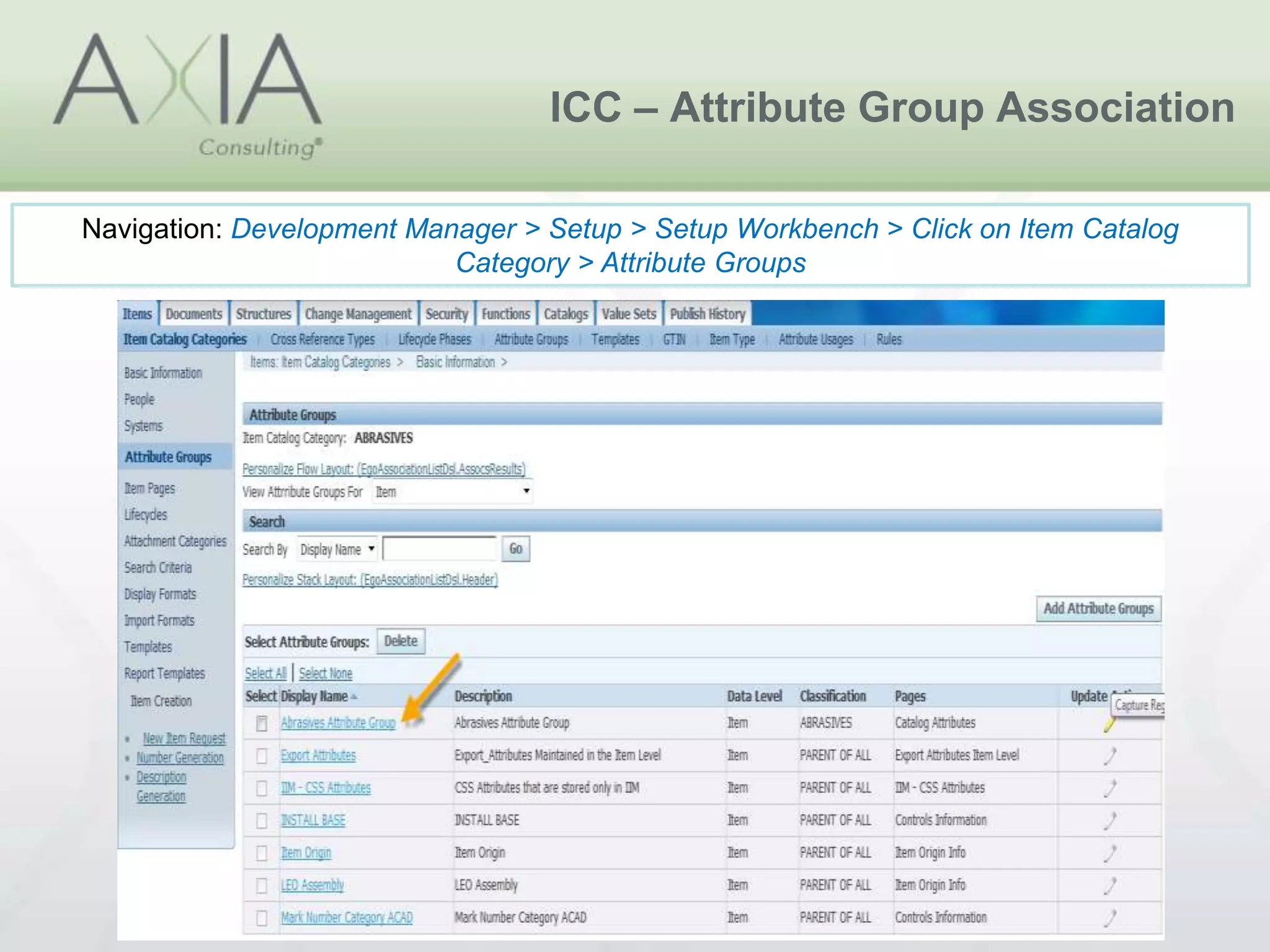The width and height of the screenshot is (1270, 952).
Task: Click Select None link
Action: (326, 673)
